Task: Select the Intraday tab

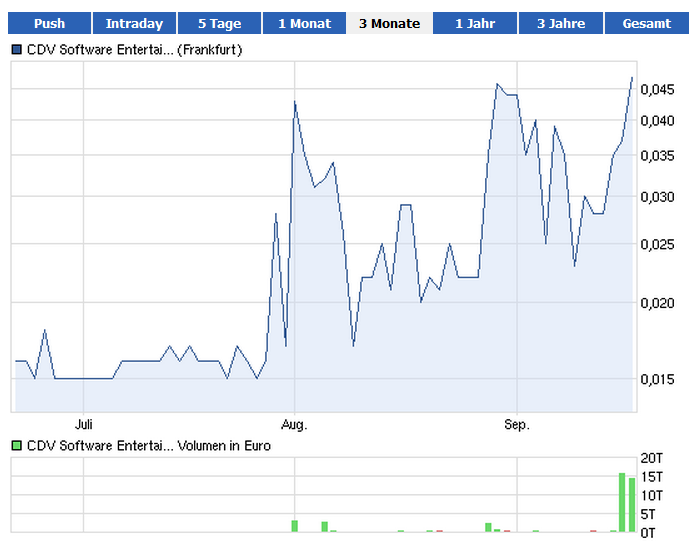Action: click(134, 23)
